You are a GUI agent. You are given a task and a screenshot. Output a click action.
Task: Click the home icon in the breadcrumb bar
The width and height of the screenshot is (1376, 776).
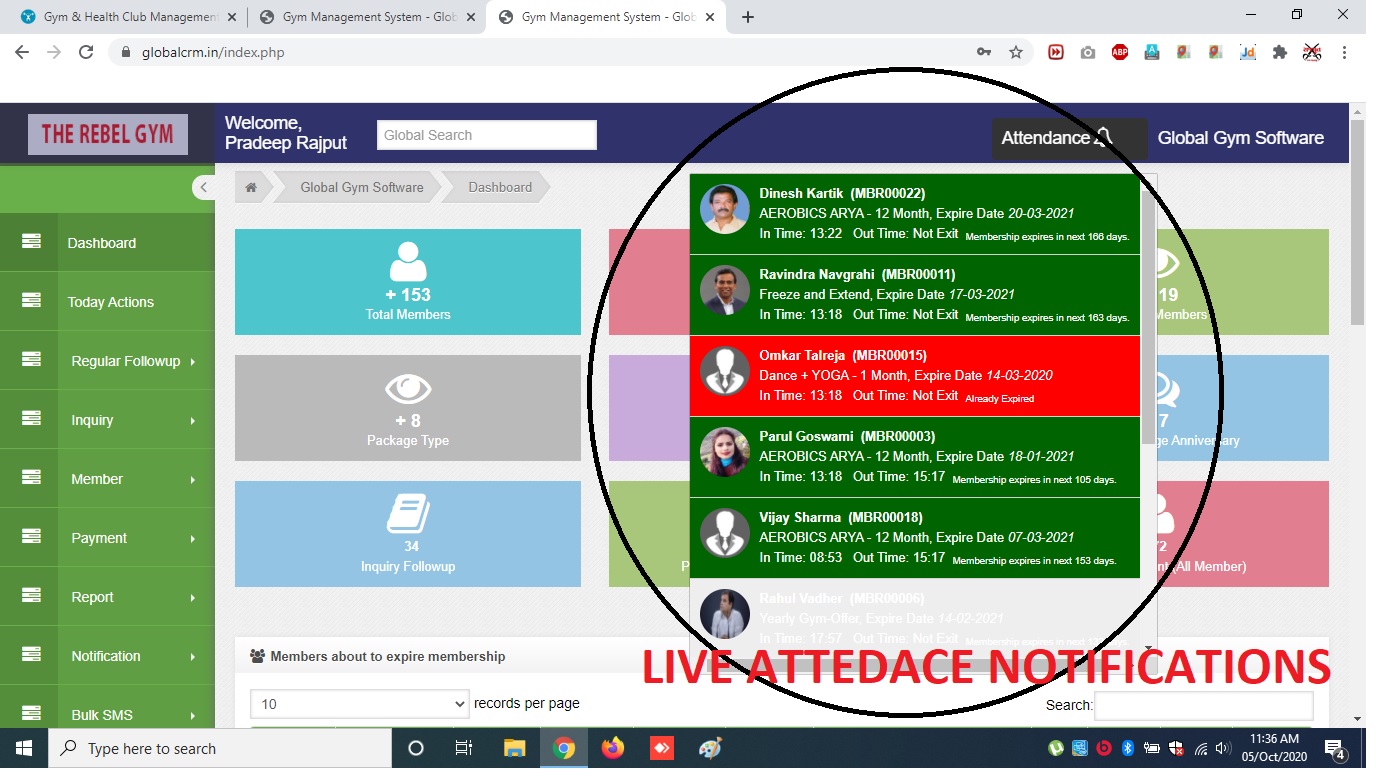tap(250, 186)
